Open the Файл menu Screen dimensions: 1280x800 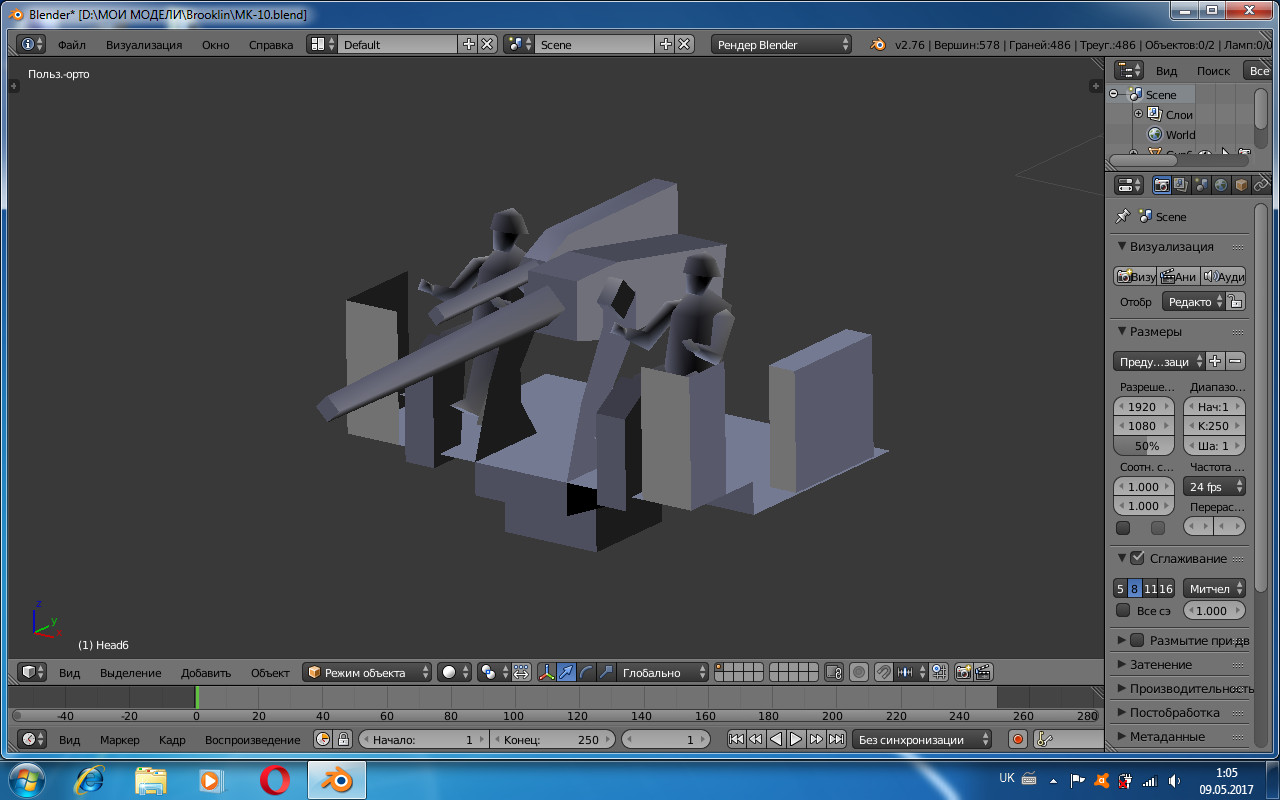(71, 45)
